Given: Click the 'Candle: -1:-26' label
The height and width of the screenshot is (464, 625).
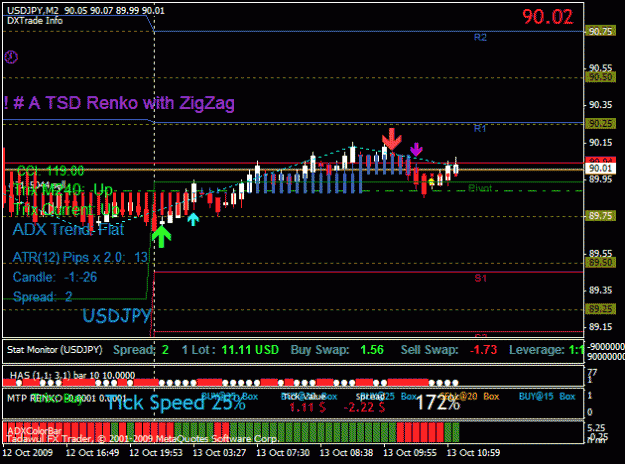Looking at the screenshot, I should point(55,277).
